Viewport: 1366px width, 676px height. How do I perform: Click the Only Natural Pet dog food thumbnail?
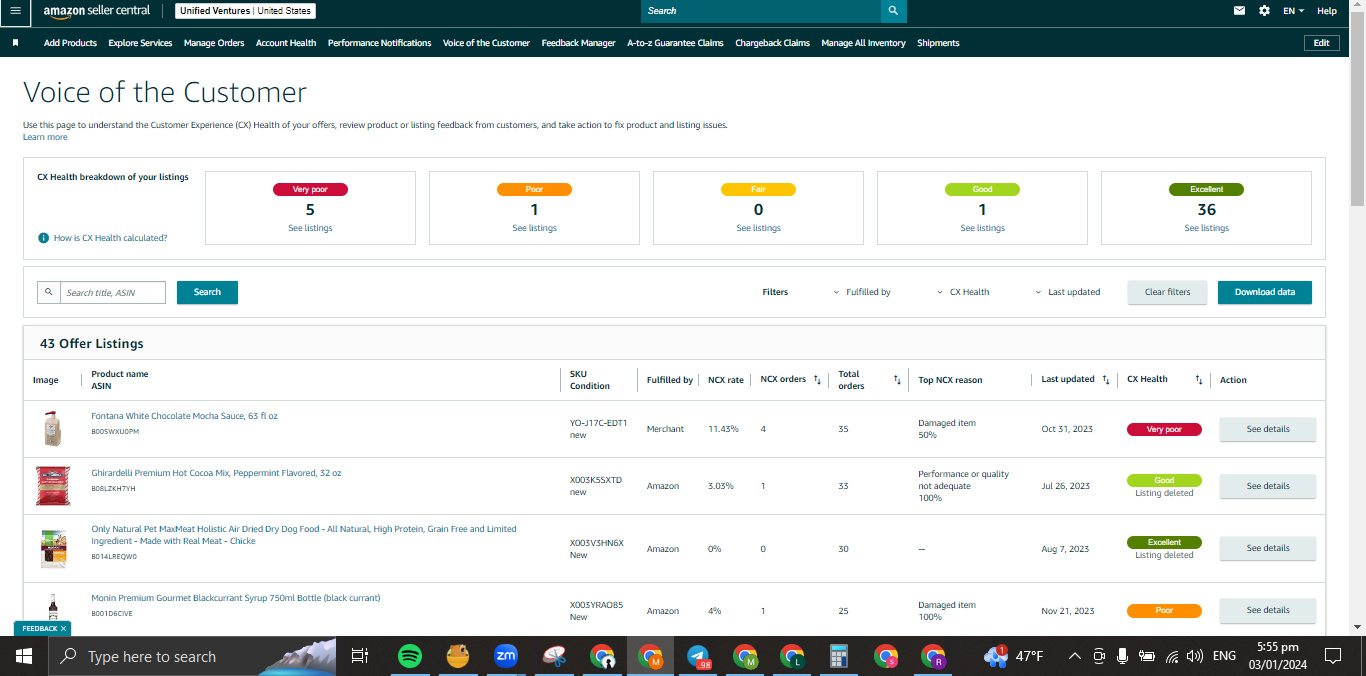click(53, 548)
